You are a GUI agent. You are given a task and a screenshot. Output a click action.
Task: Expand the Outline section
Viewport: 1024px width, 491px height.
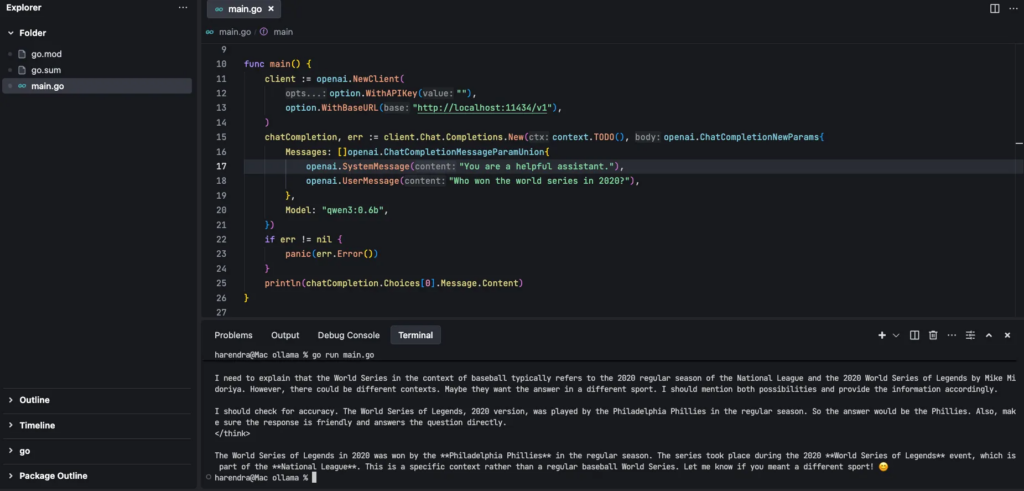point(34,400)
